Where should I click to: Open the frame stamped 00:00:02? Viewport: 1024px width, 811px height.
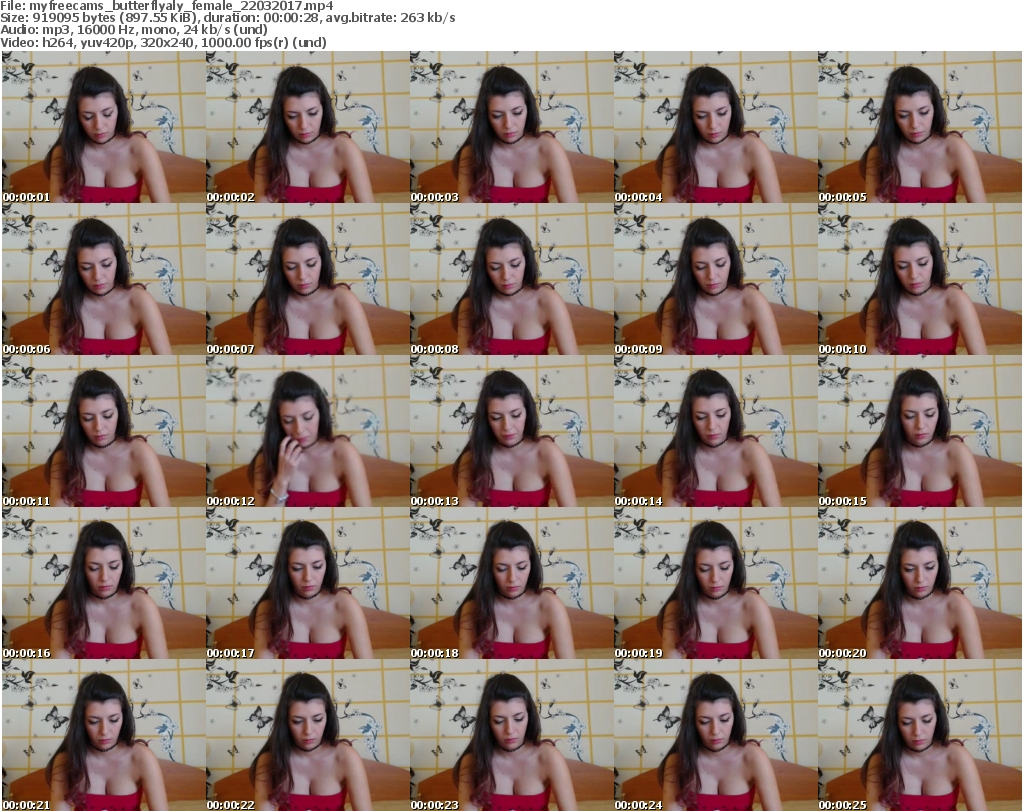(x=308, y=127)
